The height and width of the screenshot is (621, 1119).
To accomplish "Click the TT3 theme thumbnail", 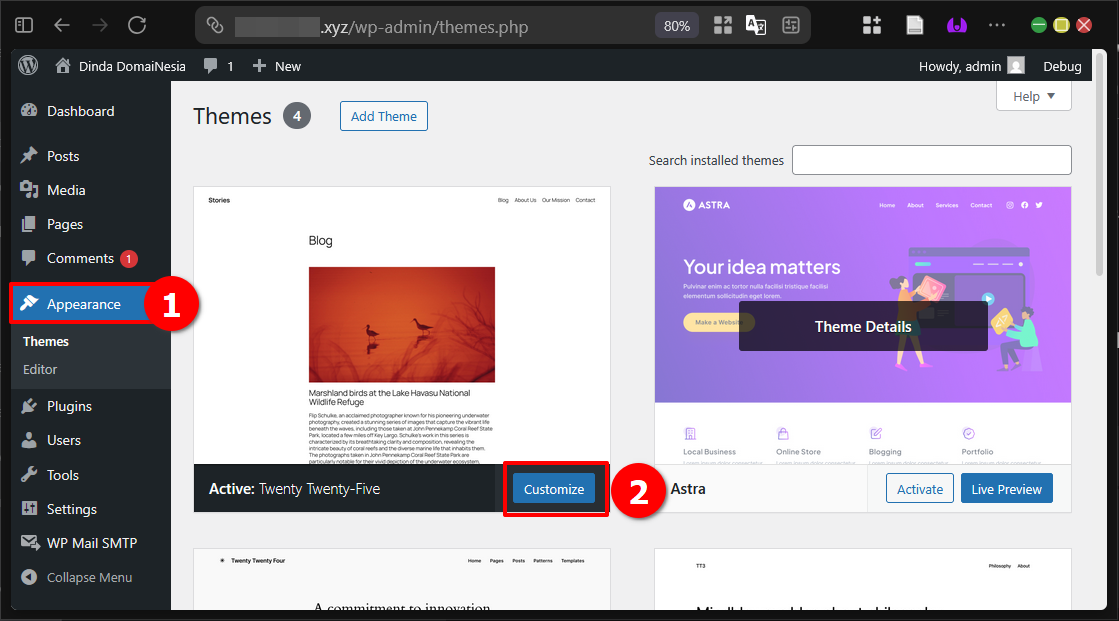I will (863, 579).
